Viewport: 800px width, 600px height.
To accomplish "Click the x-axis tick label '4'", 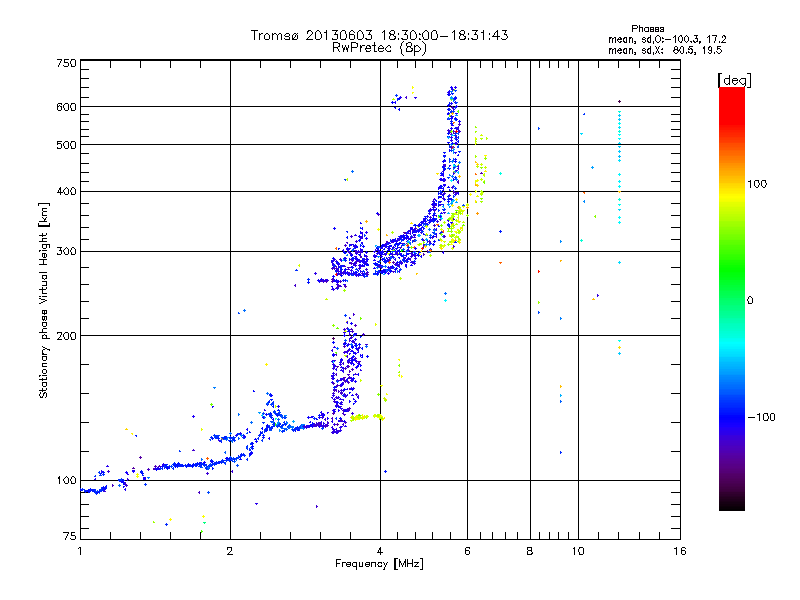I will pyautogui.click(x=380, y=551).
